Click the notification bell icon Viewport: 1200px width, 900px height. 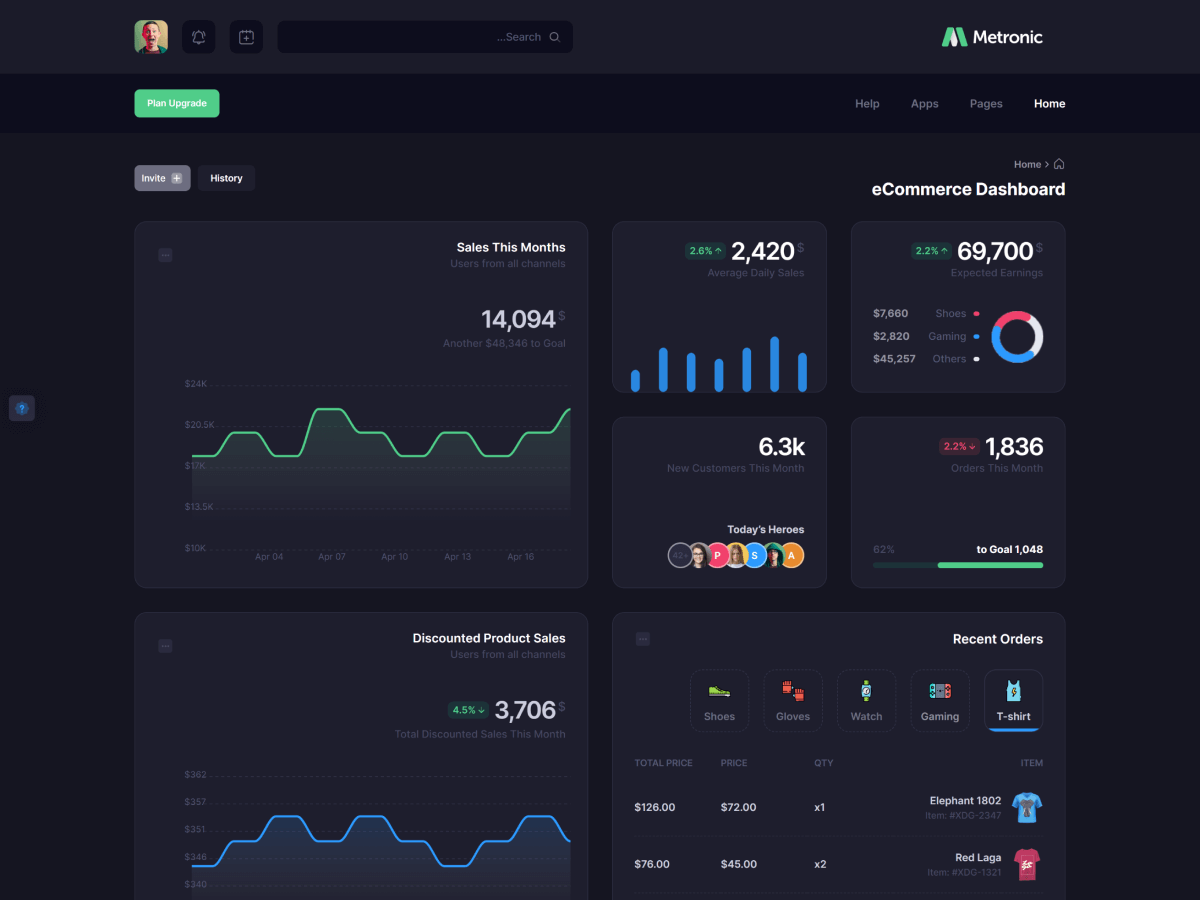(x=199, y=37)
